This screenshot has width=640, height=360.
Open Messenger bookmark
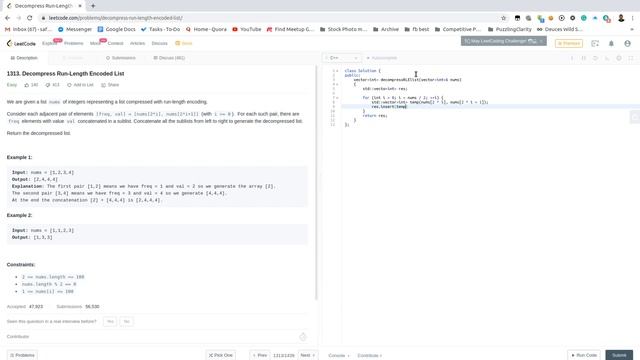pyautogui.click(x=75, y=29)
